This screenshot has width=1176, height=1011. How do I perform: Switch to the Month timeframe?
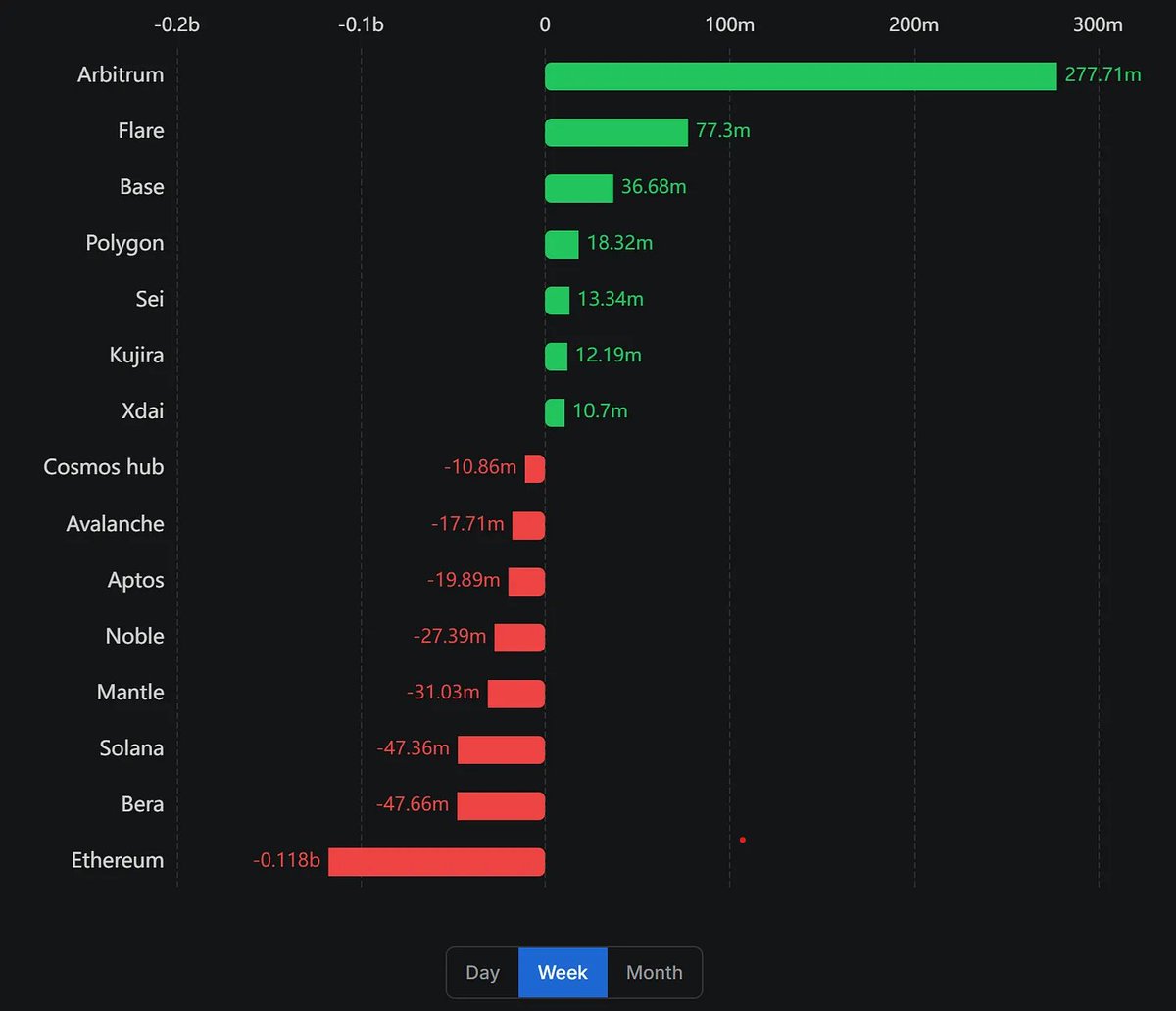click(654, 973)
